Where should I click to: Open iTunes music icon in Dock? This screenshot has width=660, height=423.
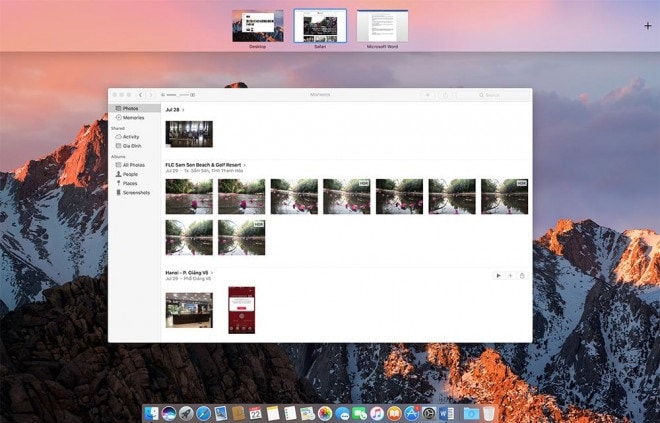(377, 414)
